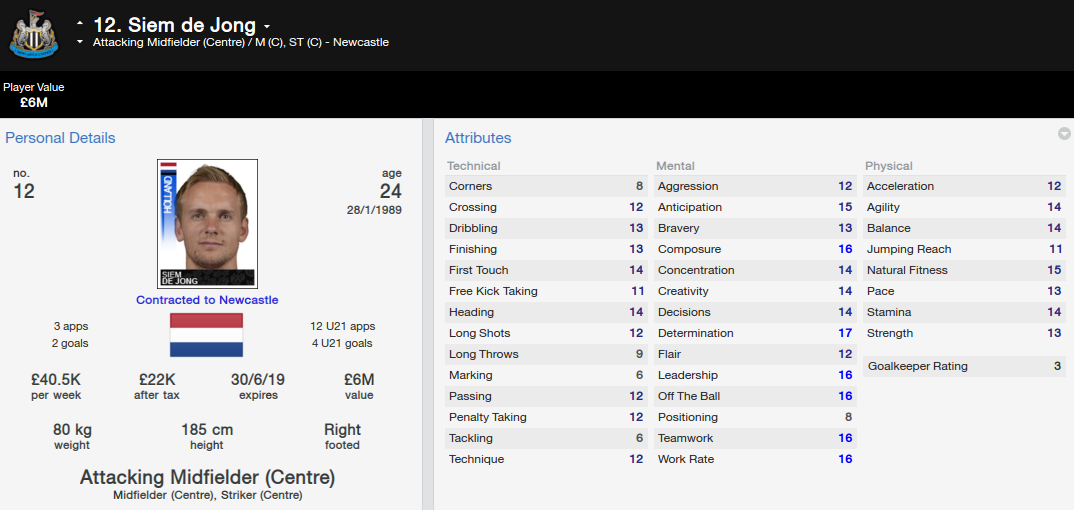Click the panel divider between details and attributes
The height and width of the screenshot is (510, 1074).
(x=428, y=314)
